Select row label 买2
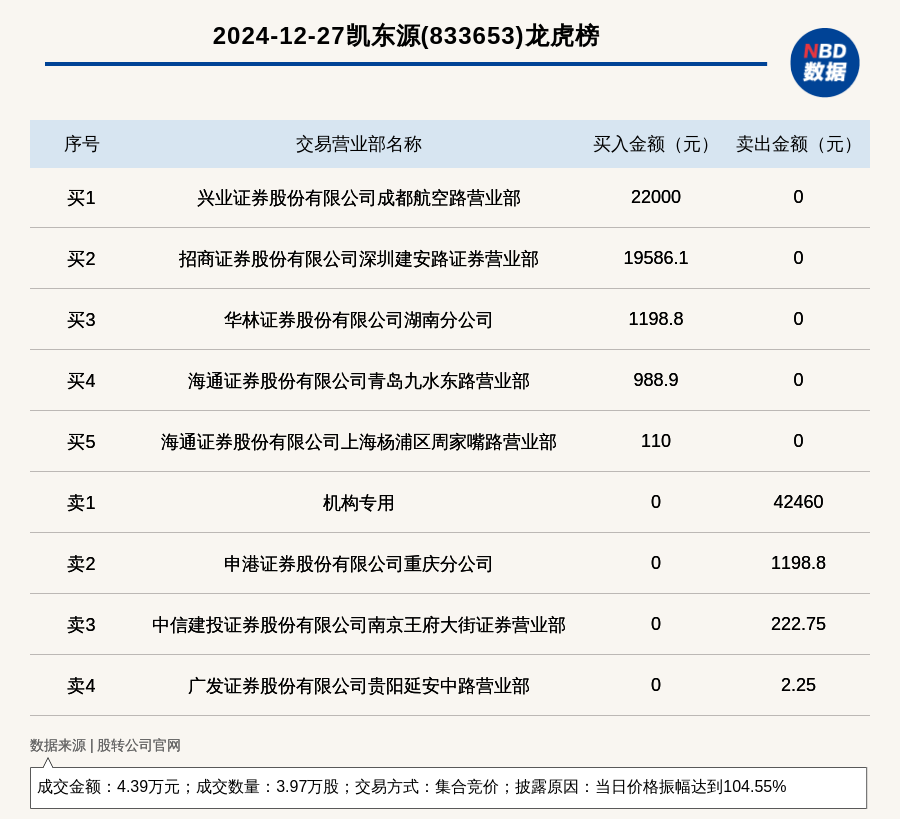Image resolution: width=900 pixels, height=819 pixels. pyautogui.click(x=81, y=259)
